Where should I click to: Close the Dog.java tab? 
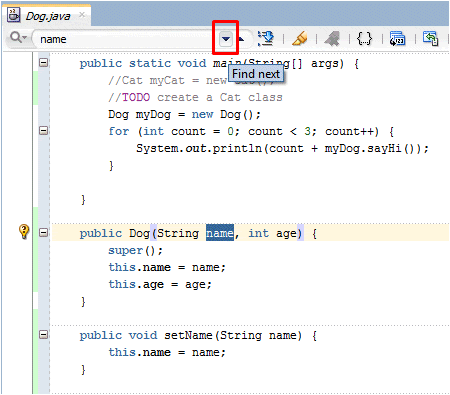(x=82, y=15)
